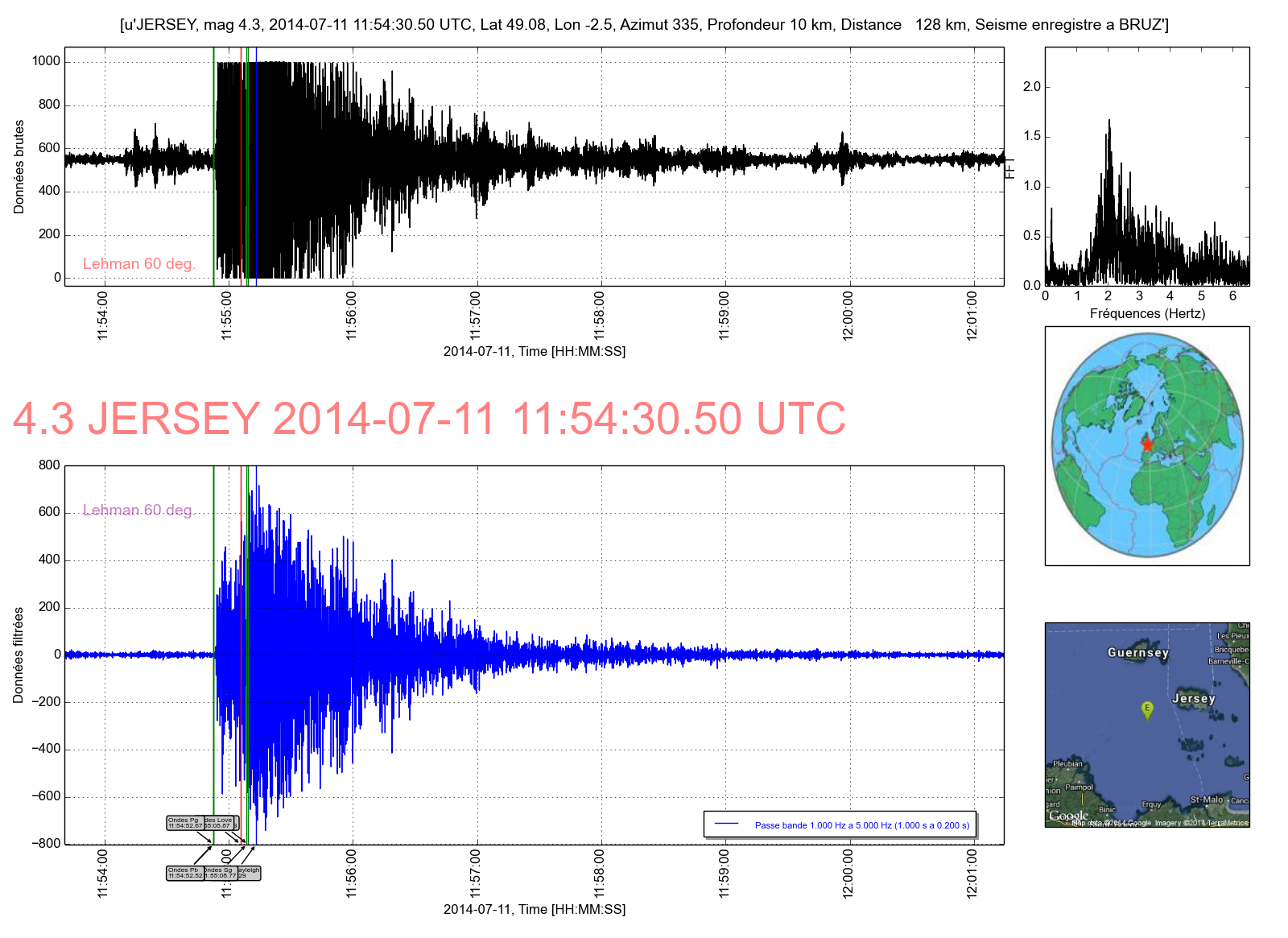
Task: Click the Données brutes y-axis label
Action: 19,167
